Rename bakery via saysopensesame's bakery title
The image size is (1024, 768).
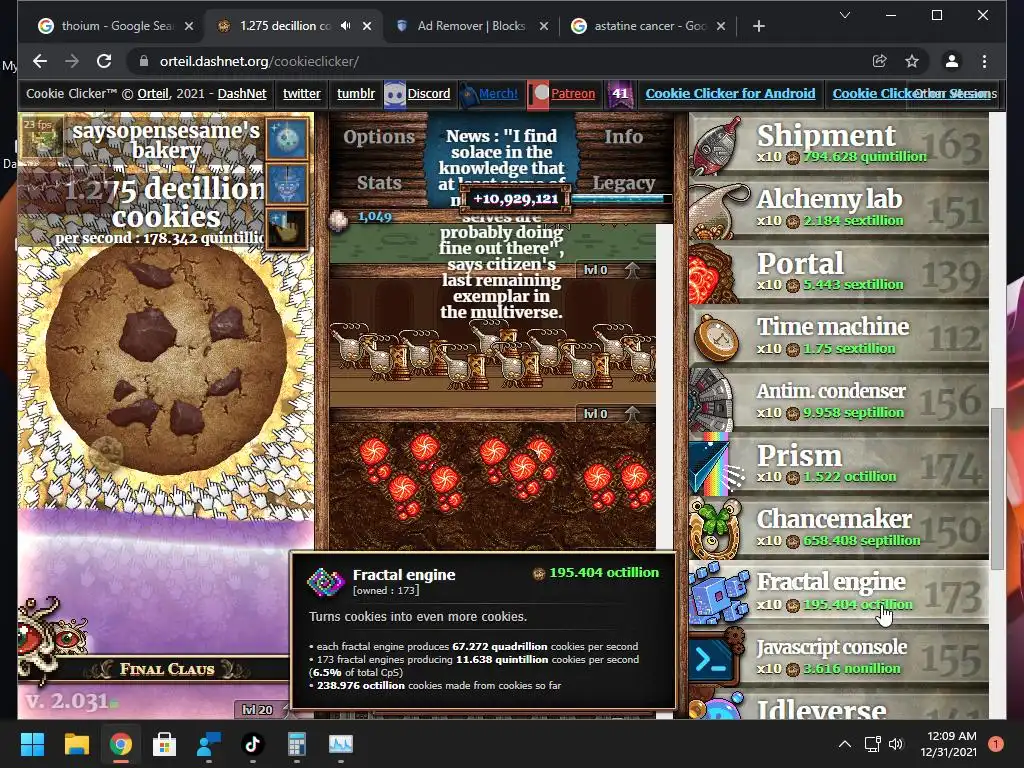click(166, 140)
